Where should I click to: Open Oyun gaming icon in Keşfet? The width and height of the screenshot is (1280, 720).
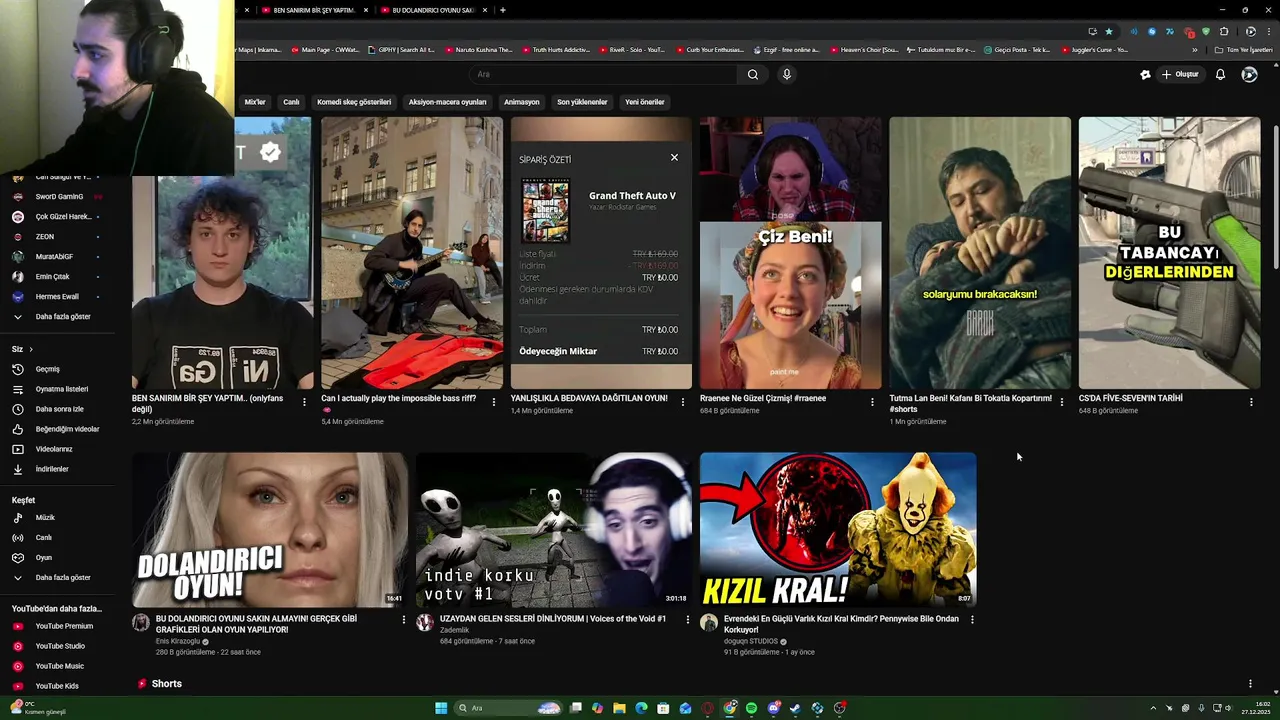[17, 558]
